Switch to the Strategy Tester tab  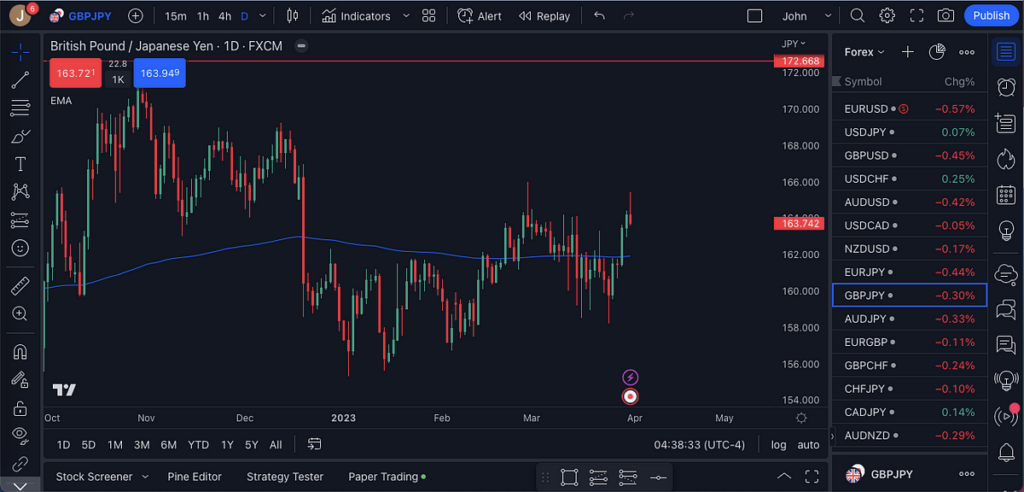pyautogui.click(x=285, y=477)
